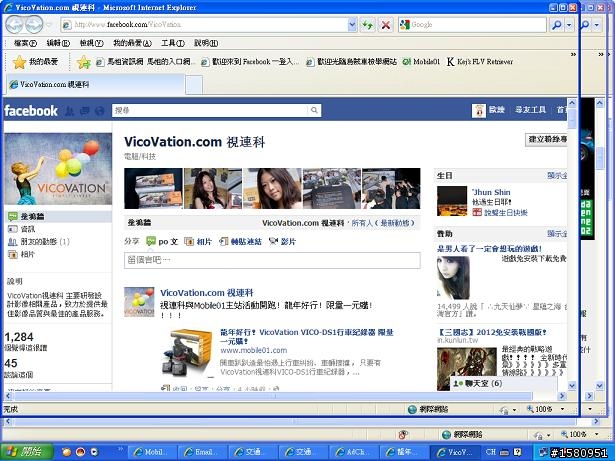The width and height of the screenshot is (615, 461).
Task: Open the 說明(H) menu
Action: click(x=206, y=43)
